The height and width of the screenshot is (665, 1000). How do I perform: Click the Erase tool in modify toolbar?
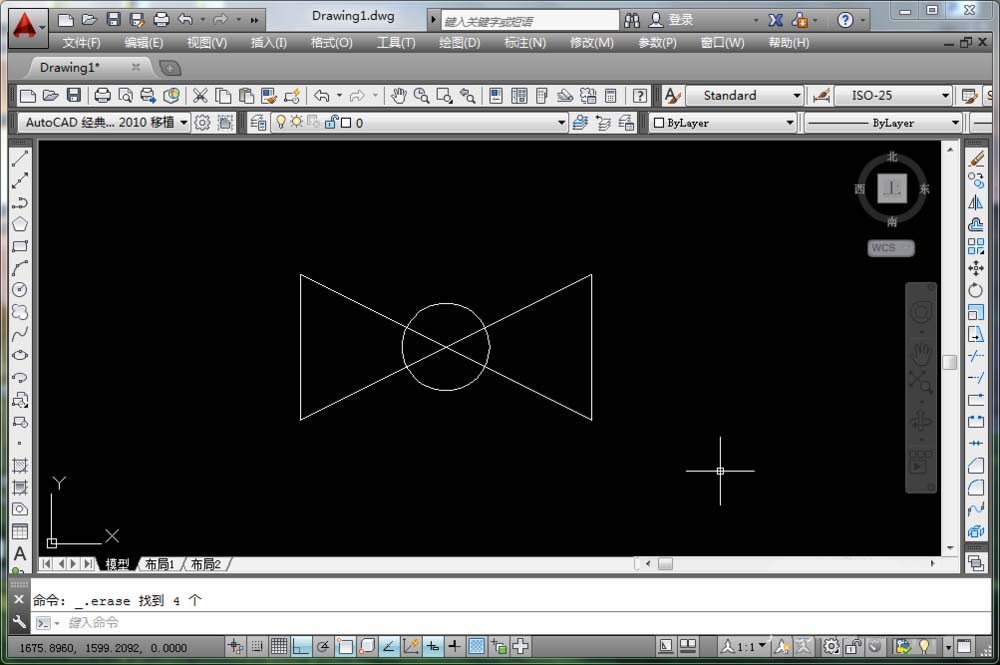click(976, 159)
